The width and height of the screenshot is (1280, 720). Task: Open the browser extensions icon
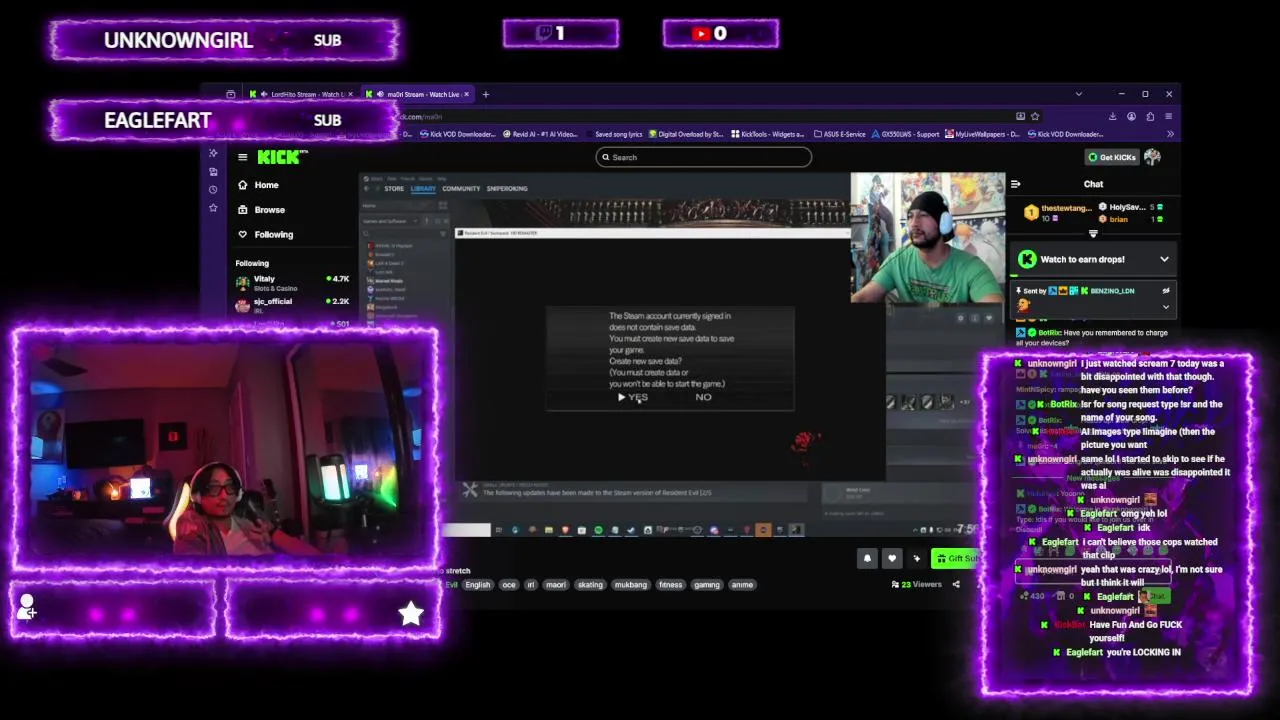coord(1150,116)
